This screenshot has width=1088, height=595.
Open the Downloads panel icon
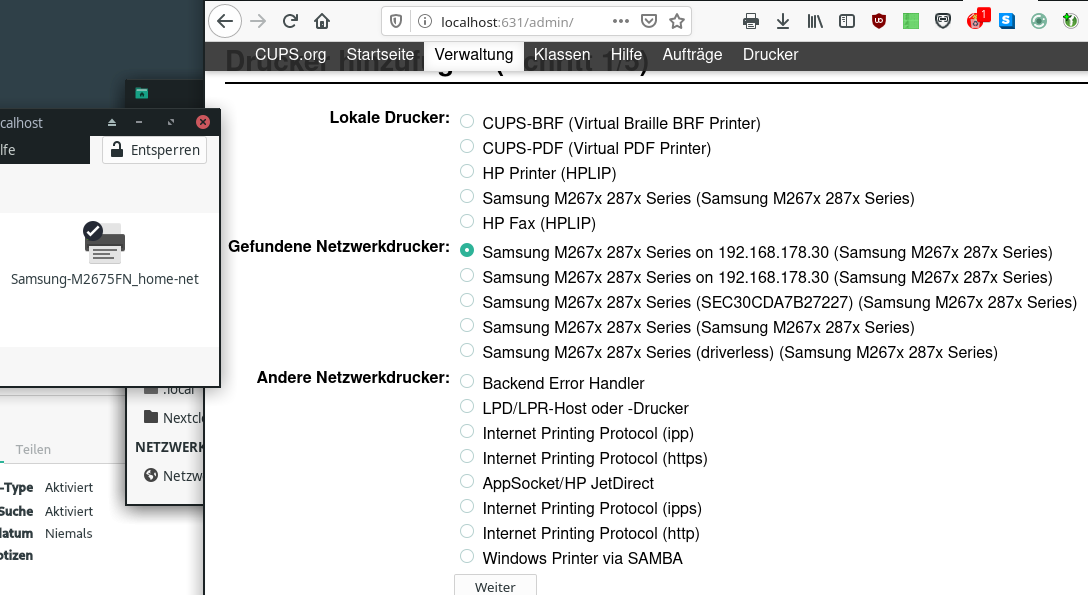[783, 20]
